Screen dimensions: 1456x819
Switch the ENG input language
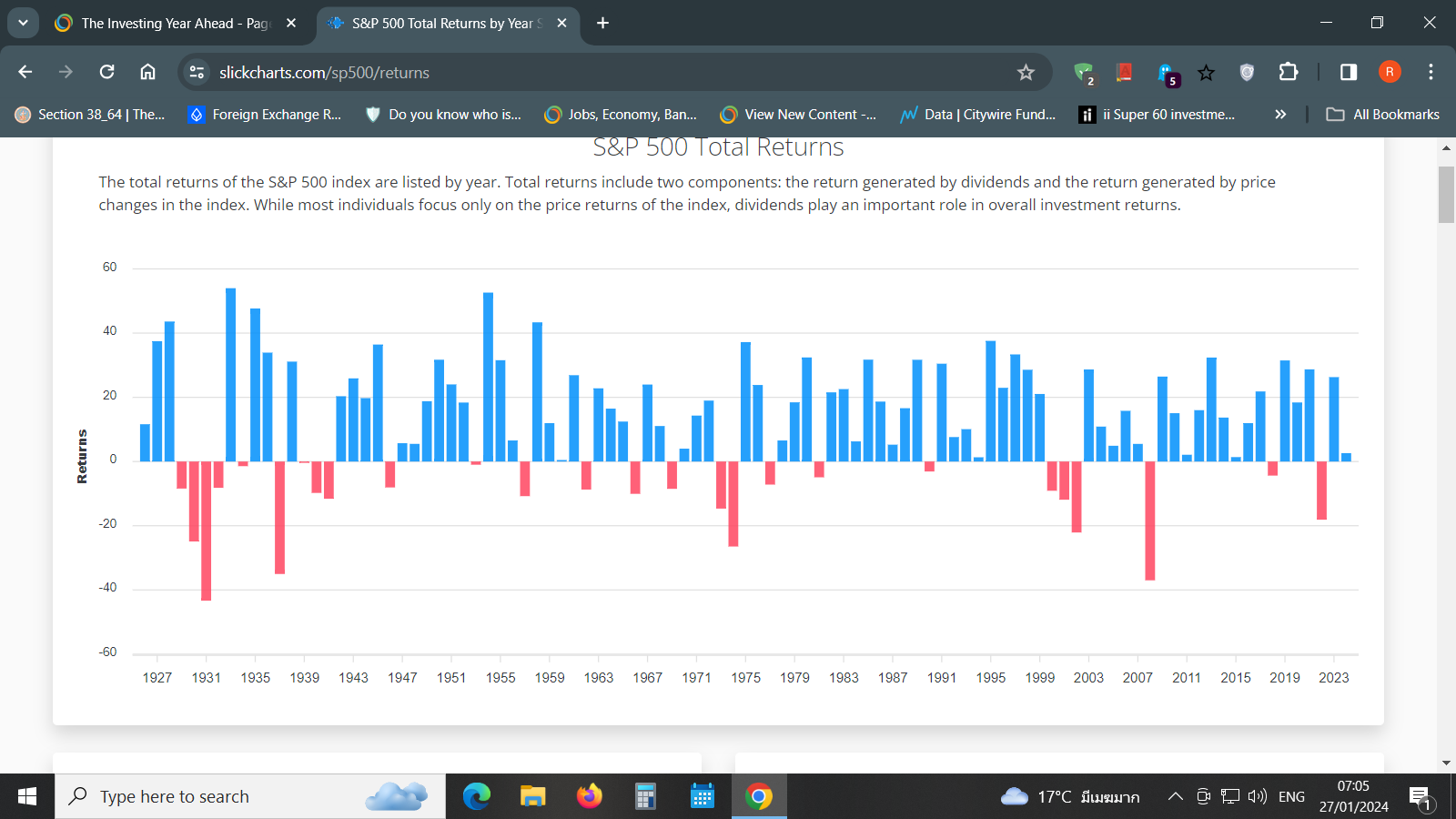(1291, 797)
